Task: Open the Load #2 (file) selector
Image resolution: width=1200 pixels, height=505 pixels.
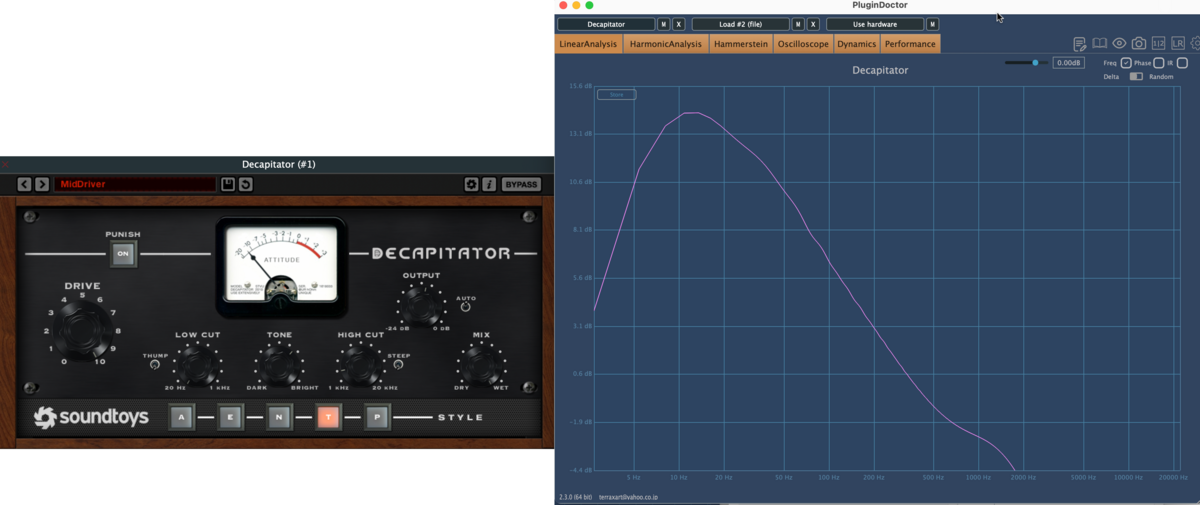Action: click(x=740, y=24)
